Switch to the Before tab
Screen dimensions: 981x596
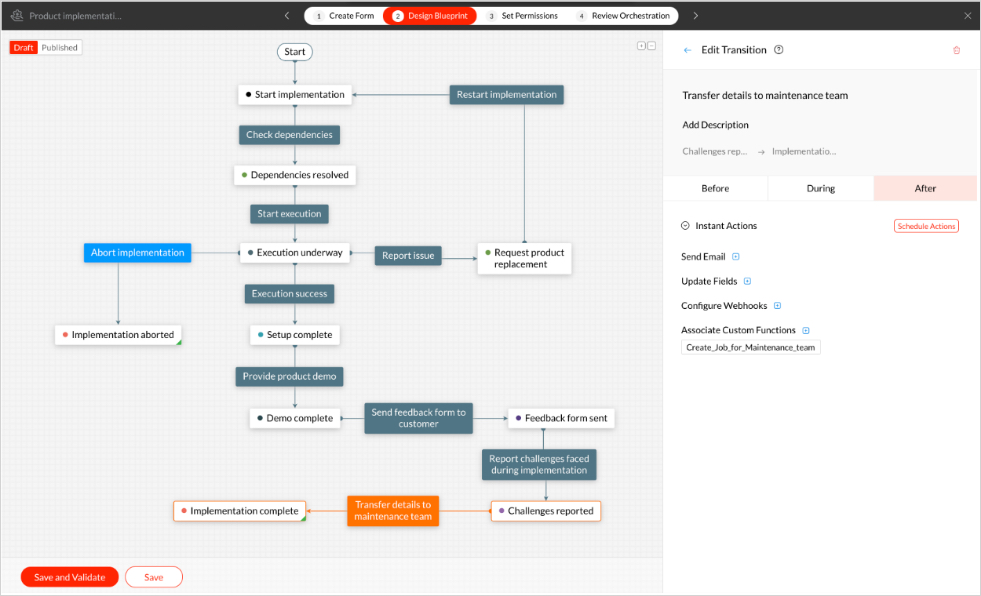tap(715, 188)
